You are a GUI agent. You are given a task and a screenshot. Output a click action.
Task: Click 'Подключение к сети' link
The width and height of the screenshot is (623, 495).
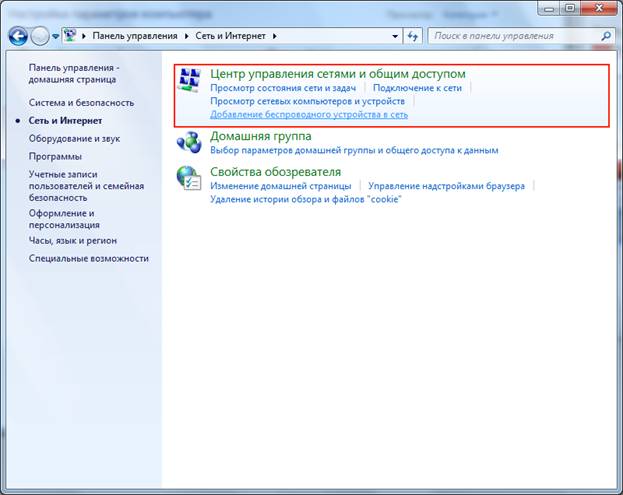pos(418,88)
